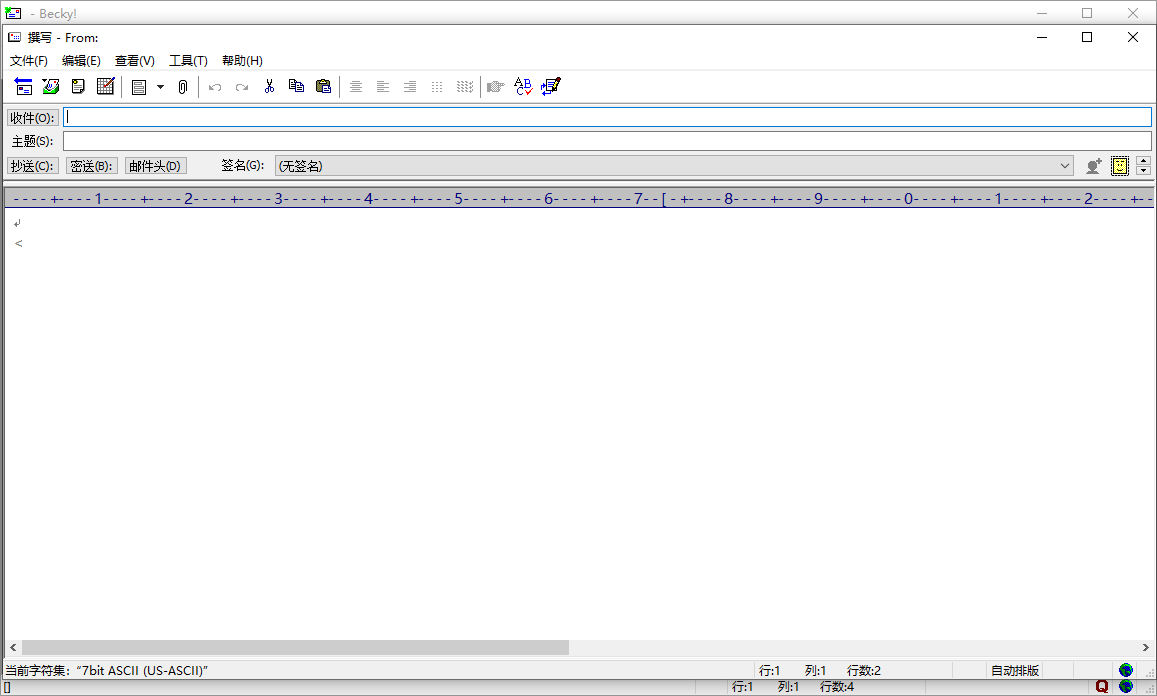Open the 工具(T) menu
The height and width of the screenshot is (696, 1157).
(188, 61)
